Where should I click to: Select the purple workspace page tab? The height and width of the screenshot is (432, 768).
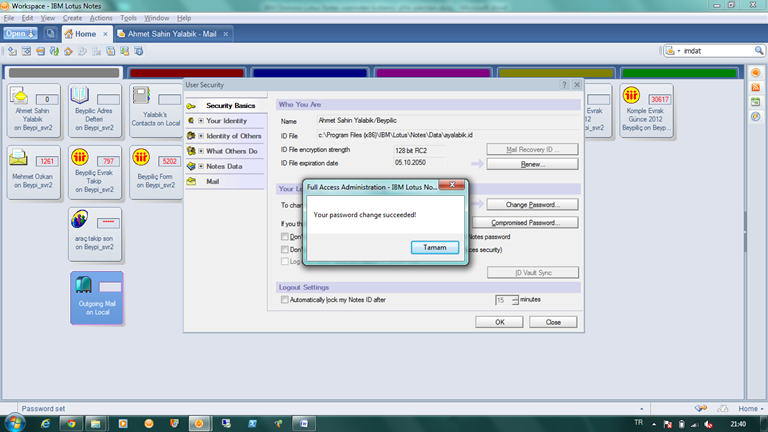[x=433, y=73]
